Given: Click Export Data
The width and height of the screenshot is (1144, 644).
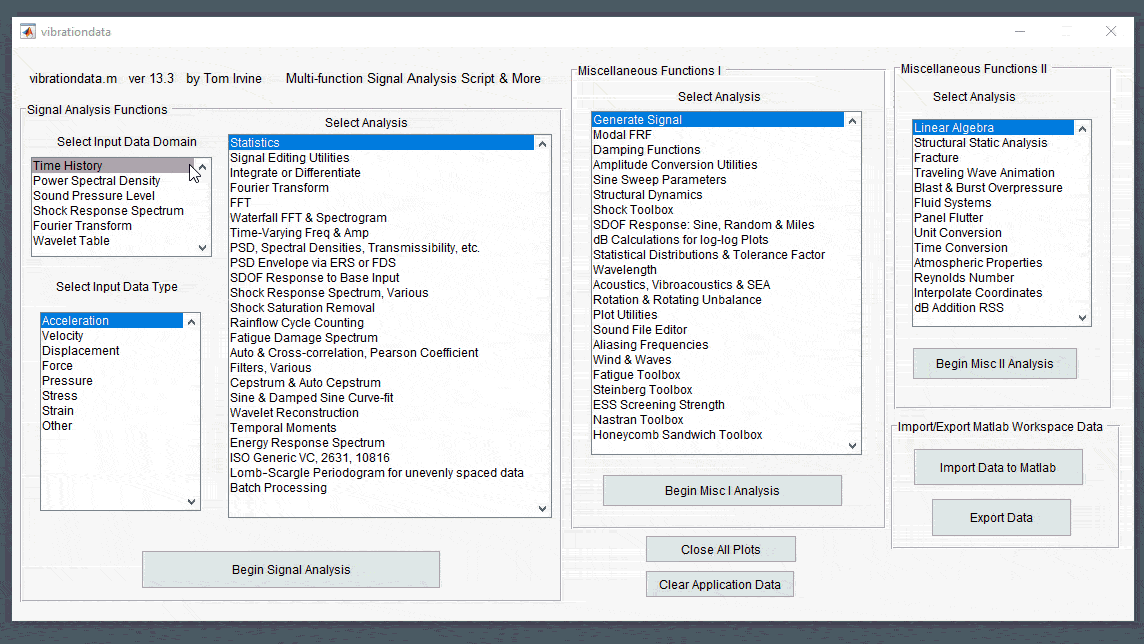Looking at the screenshot, I should [1001, 517].
